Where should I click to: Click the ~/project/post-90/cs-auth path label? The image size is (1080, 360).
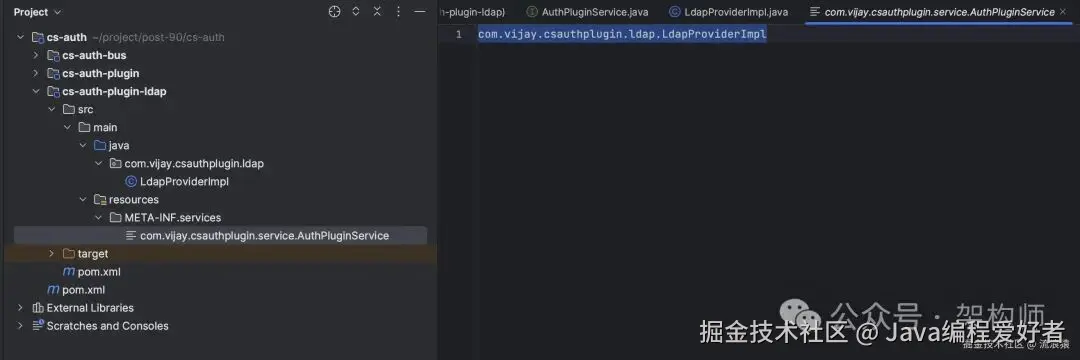click(158, 37)
